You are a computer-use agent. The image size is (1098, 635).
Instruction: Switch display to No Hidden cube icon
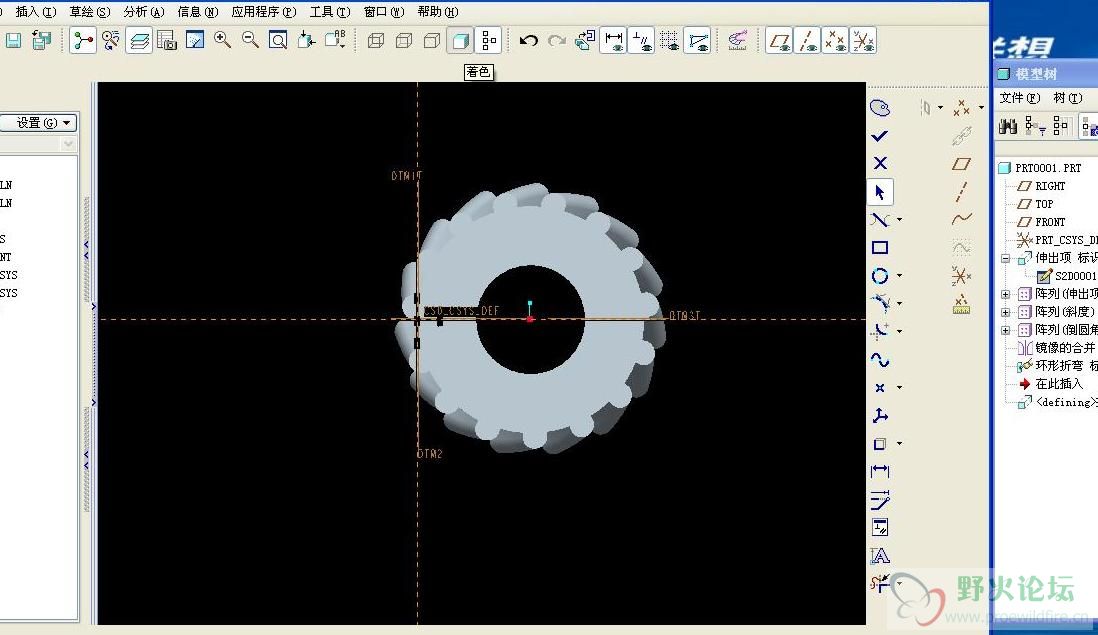pyautogui.click(x=432, y=41)
